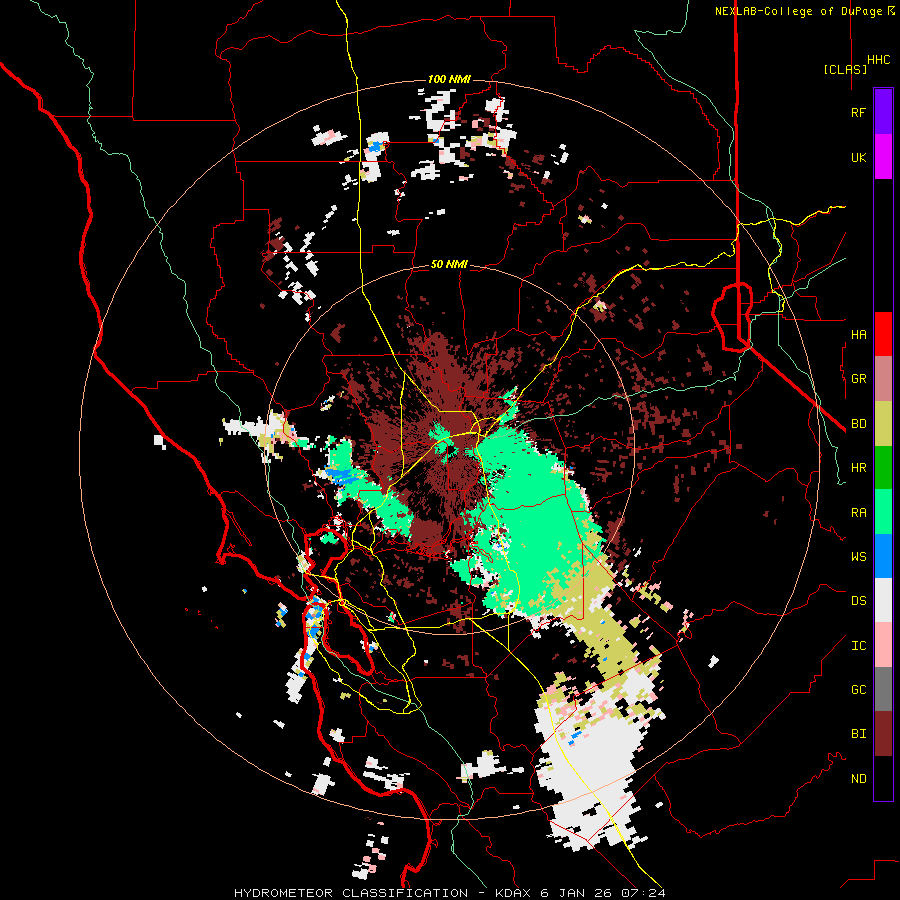Click the IC legend label
Image resolution: width=900 pixels, height=900 pixels.
pyautogui.click(x=858, y=646)
